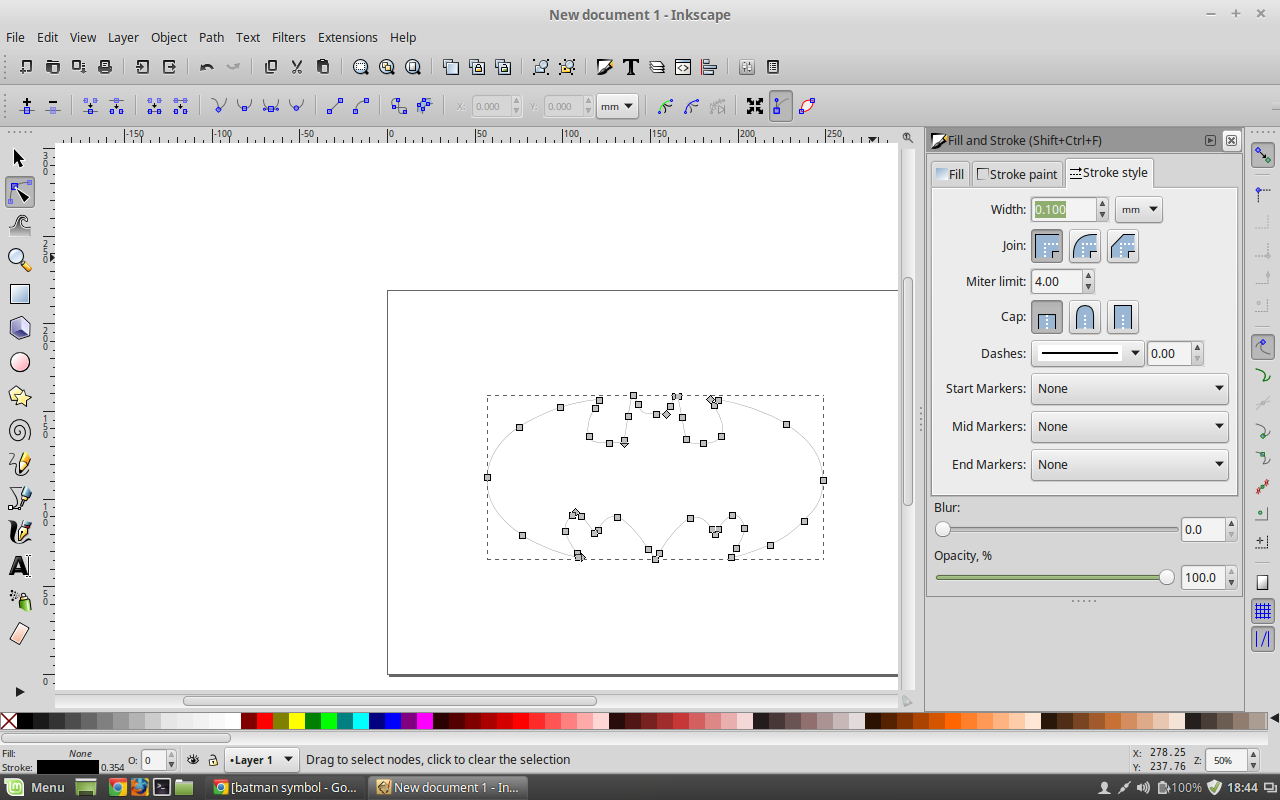Open the File menu
The image size is (1280, 800).
(x=15, y=37)
